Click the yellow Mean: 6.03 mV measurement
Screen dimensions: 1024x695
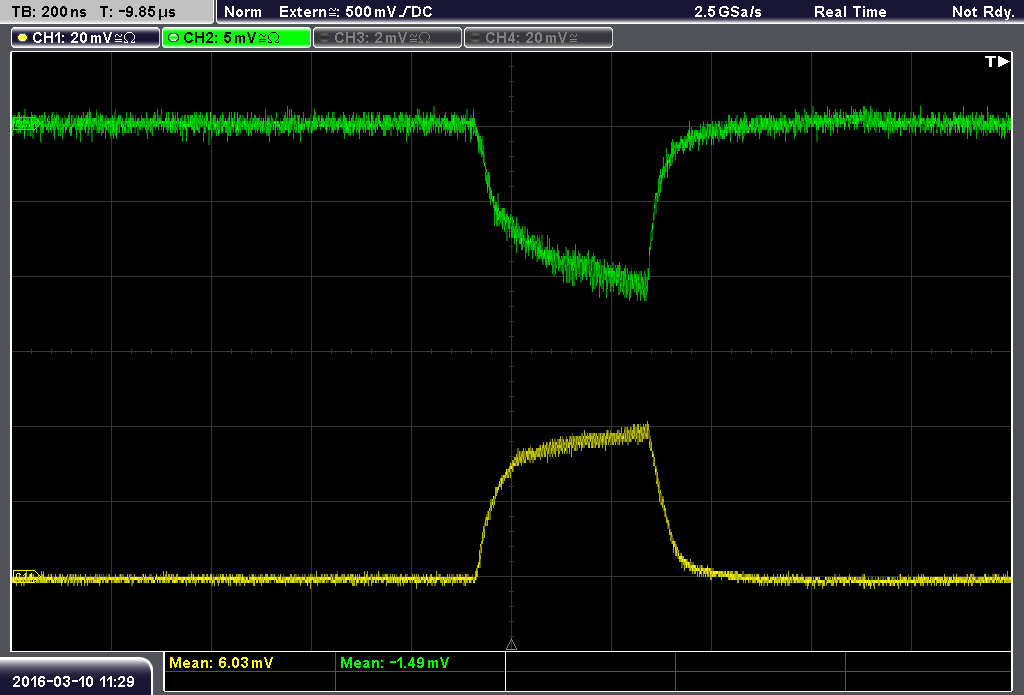click(x=221, y=663)
